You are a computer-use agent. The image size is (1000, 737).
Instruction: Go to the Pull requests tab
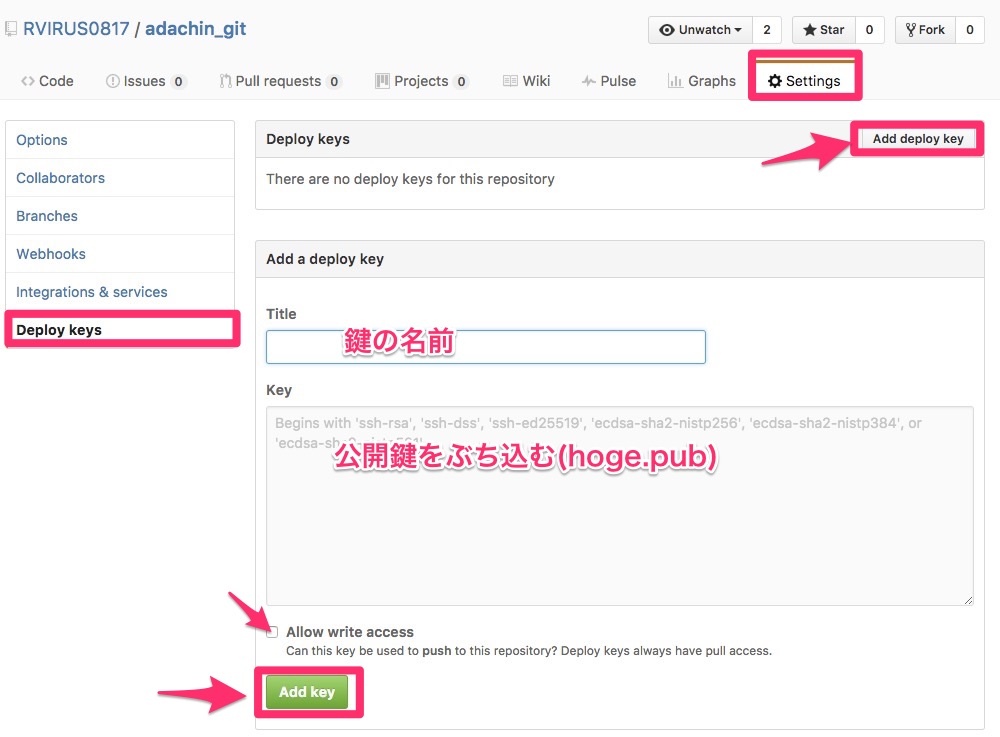[x=281, y=81]
